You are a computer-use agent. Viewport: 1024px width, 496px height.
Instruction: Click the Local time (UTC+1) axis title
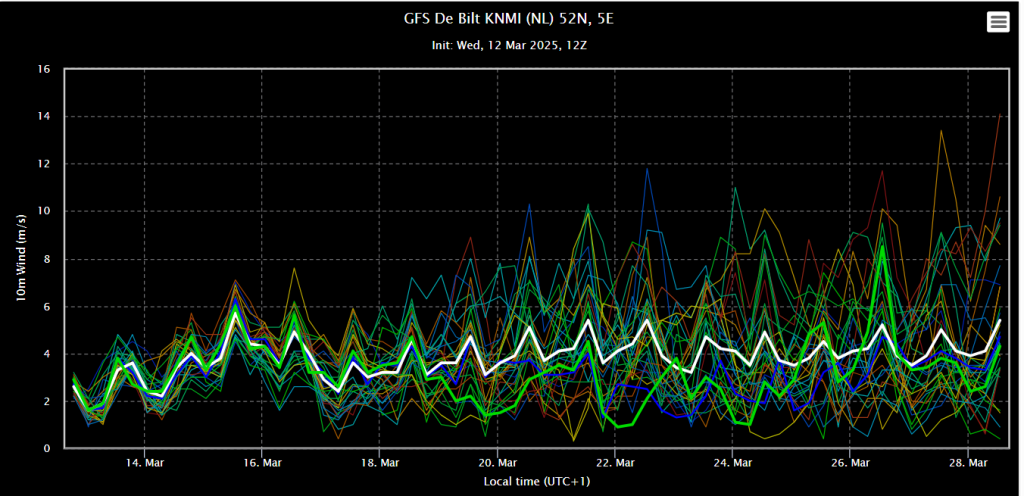pyautogui.click(x=537, y=482)
